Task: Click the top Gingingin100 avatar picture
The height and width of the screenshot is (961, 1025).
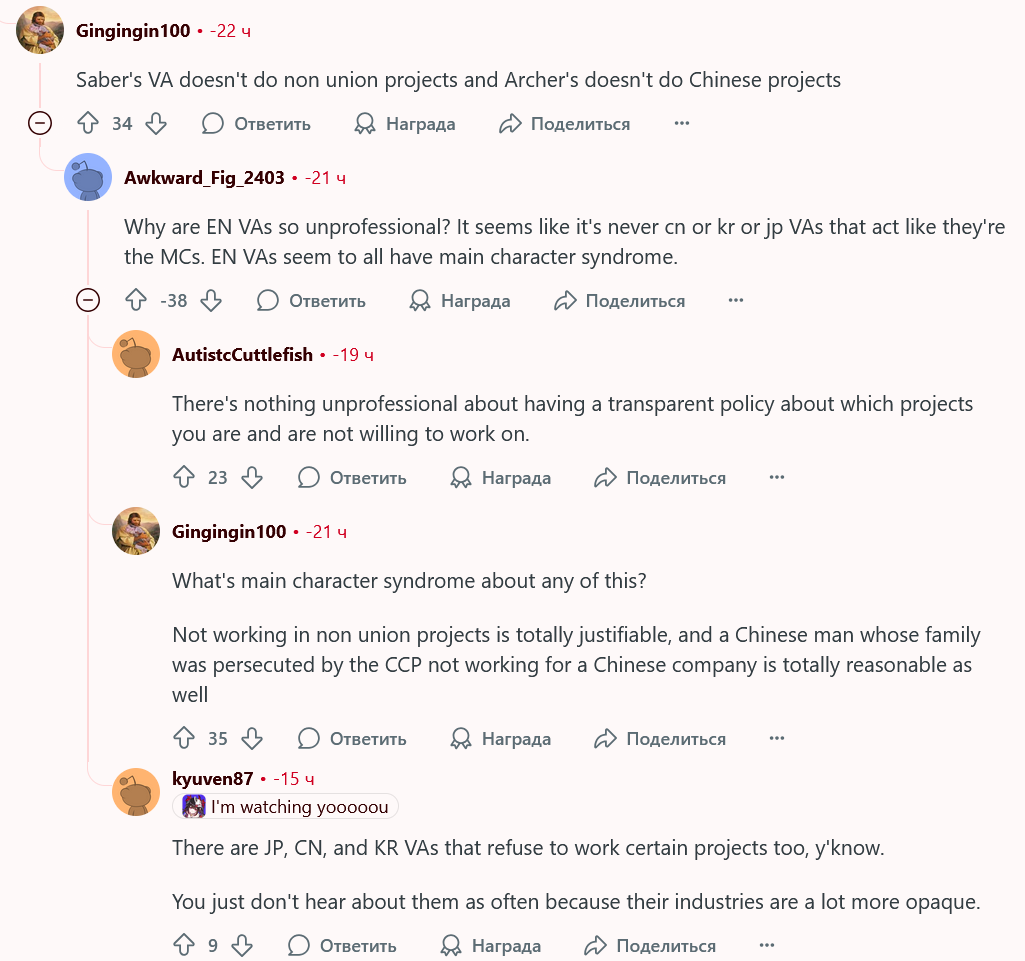Action: pos(40,30)
